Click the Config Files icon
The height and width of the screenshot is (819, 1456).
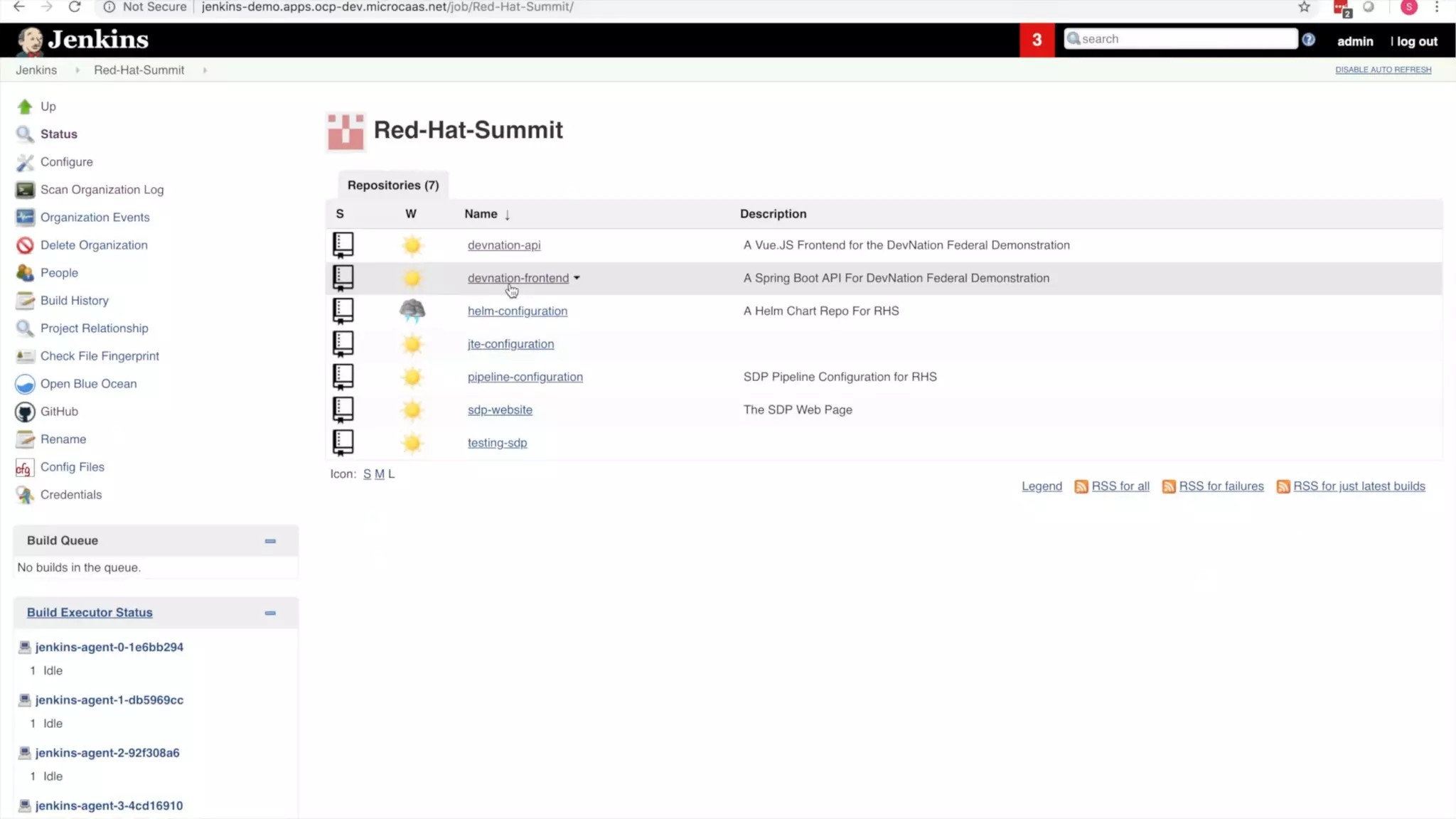pyautogui.click(x=25, y=468)
